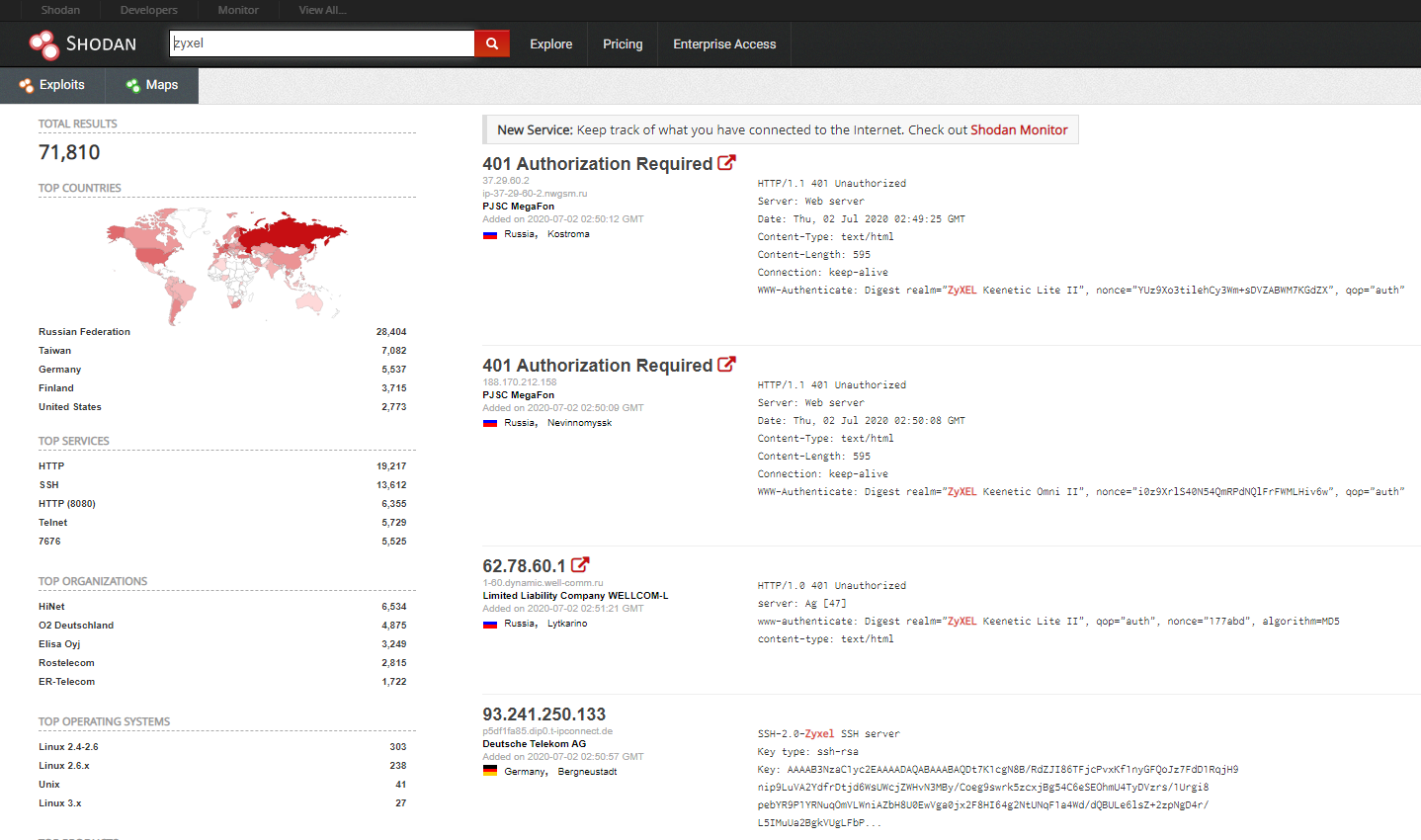
Task: Open the Maps globe icon
Action: tap(133, 86)
